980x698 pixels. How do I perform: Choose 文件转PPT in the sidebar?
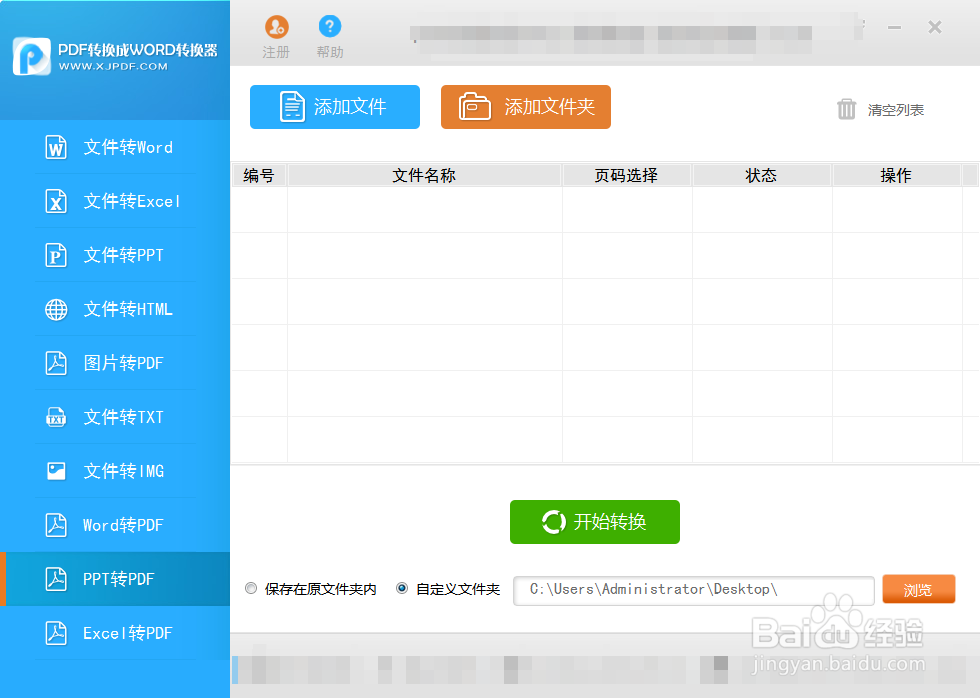point(115,255)
